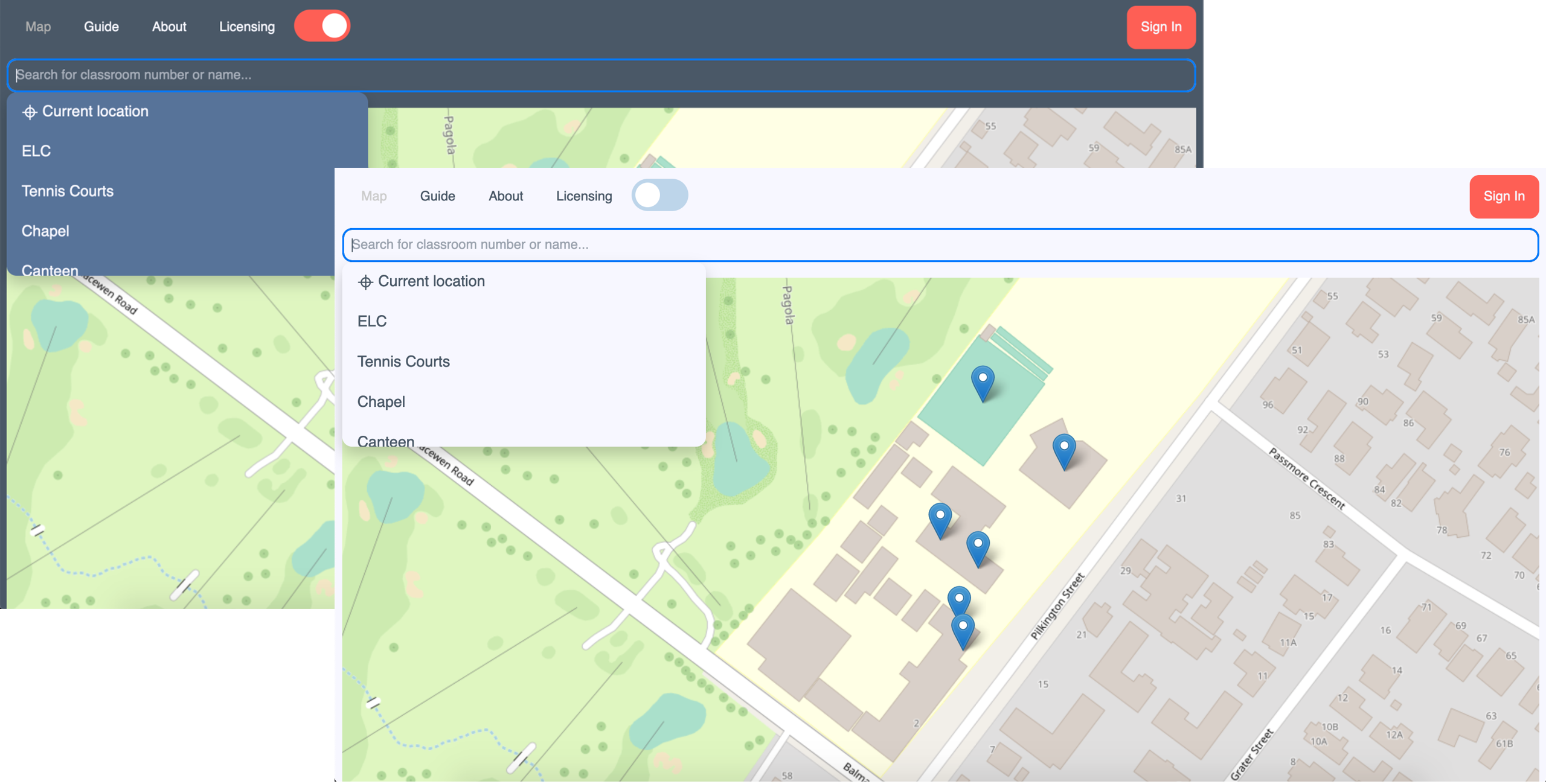Expand the ELC location dropdown item
The image size is (1546, 784).
click(x=372, y=320)
